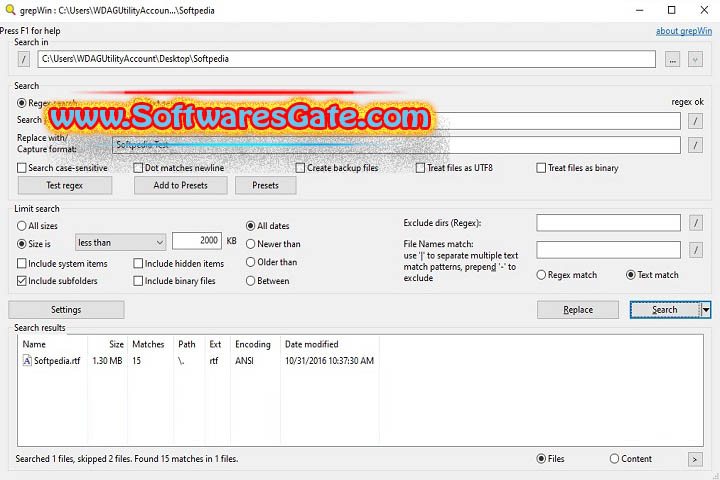The width and height of the screenshot is (720, 480).
Task: Click the 1.30 MB size cell
Action: pos(107,361)
